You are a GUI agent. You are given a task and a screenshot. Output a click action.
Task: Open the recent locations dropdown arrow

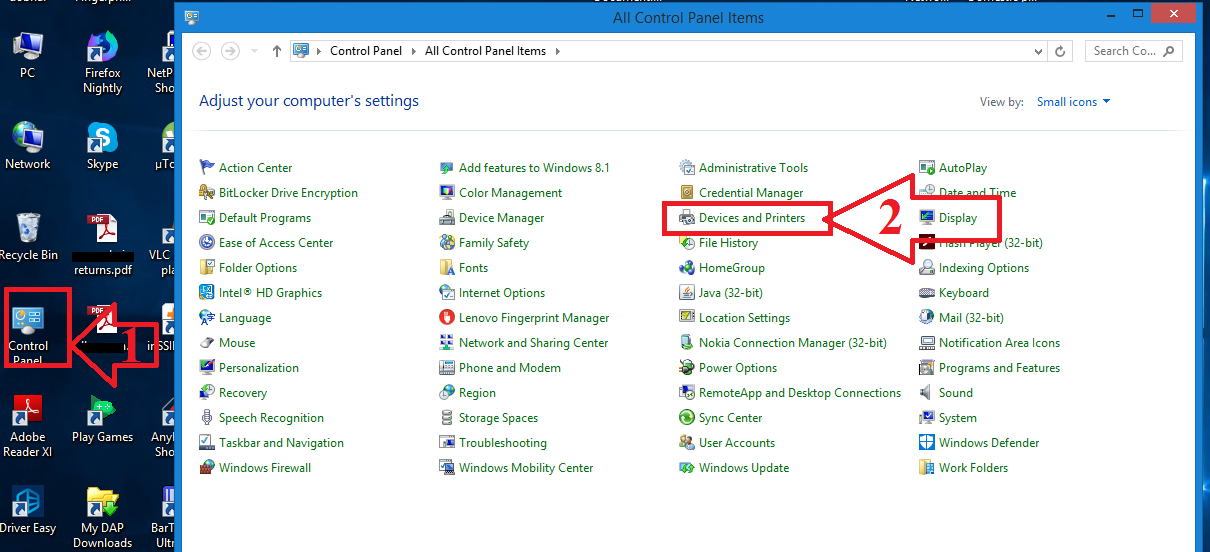coord(255,51)
